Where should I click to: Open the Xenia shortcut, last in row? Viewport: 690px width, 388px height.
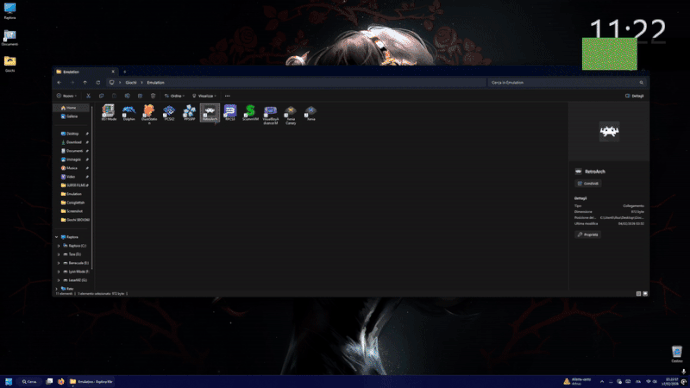point(311,113)
